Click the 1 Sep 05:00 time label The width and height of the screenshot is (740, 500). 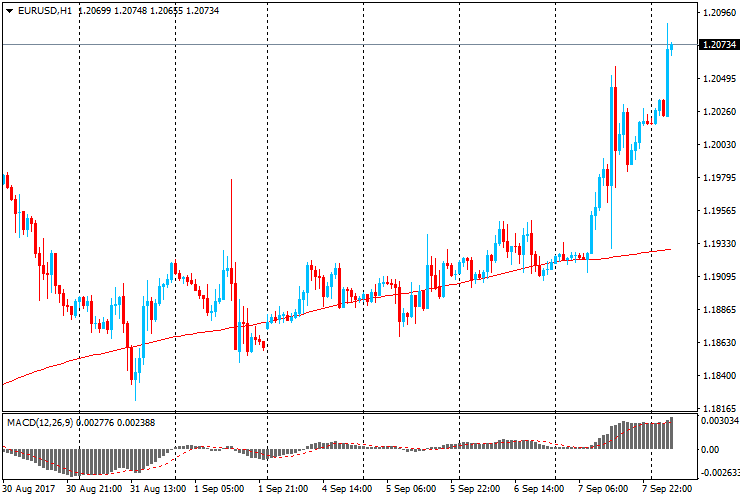(219, 489)
